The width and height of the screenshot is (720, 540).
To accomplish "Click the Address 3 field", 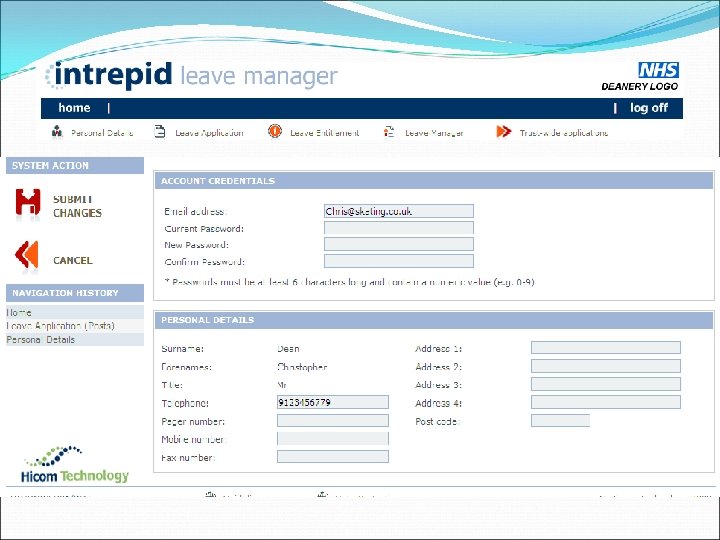I will (x=606, y=384).
